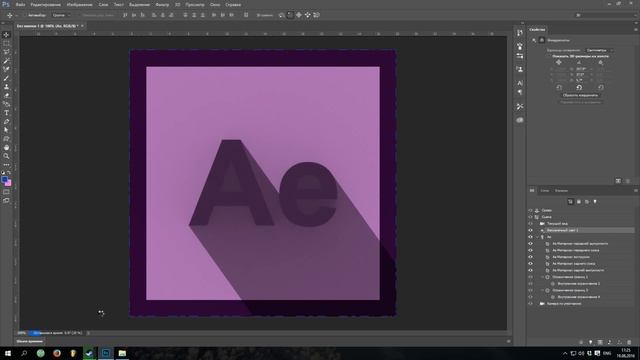Toggle visibility of Сцена entry
The width and height of the screenshot is (640, 360).
pos(530,217)
